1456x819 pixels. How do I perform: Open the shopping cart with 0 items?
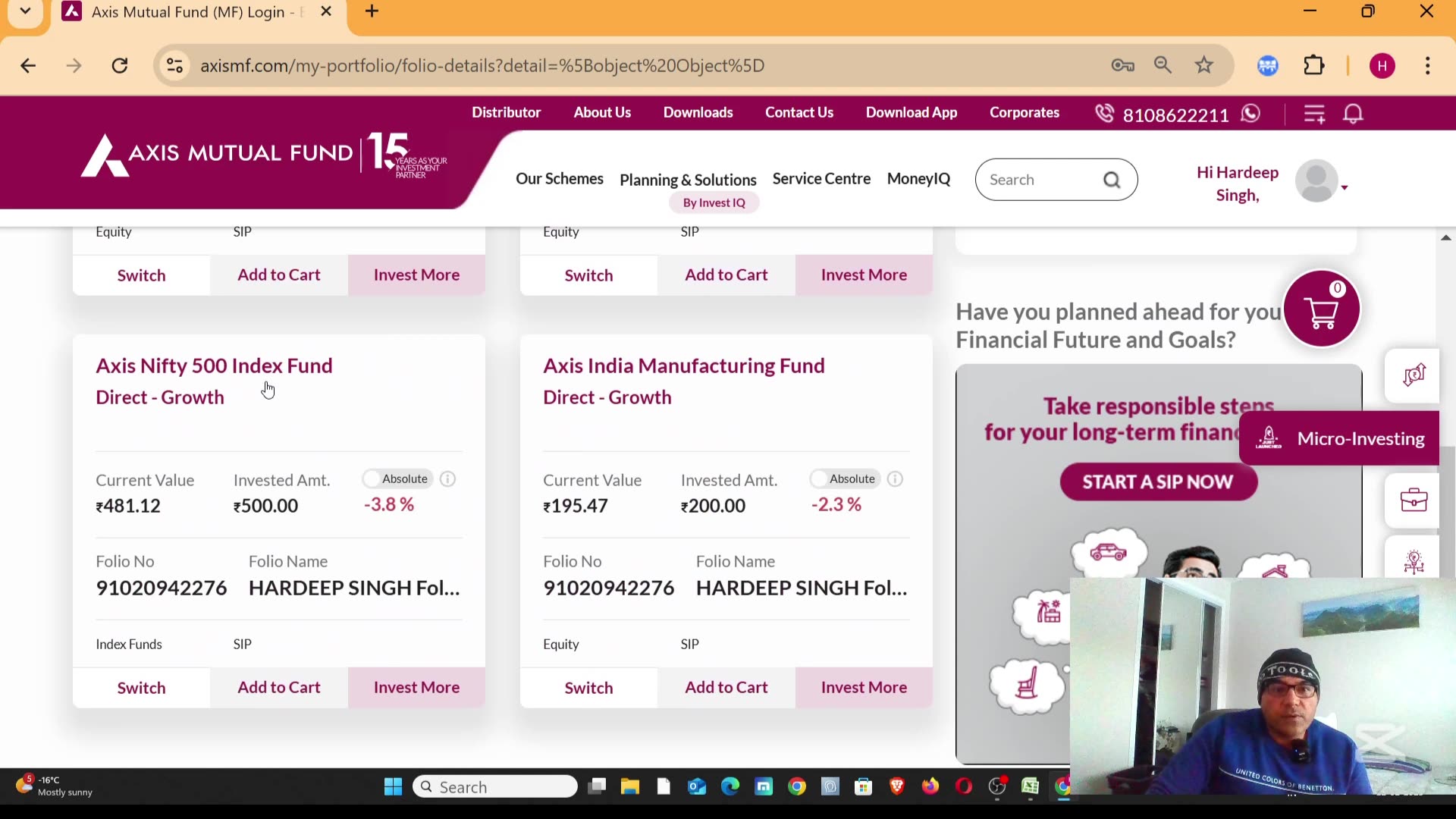1323,309
